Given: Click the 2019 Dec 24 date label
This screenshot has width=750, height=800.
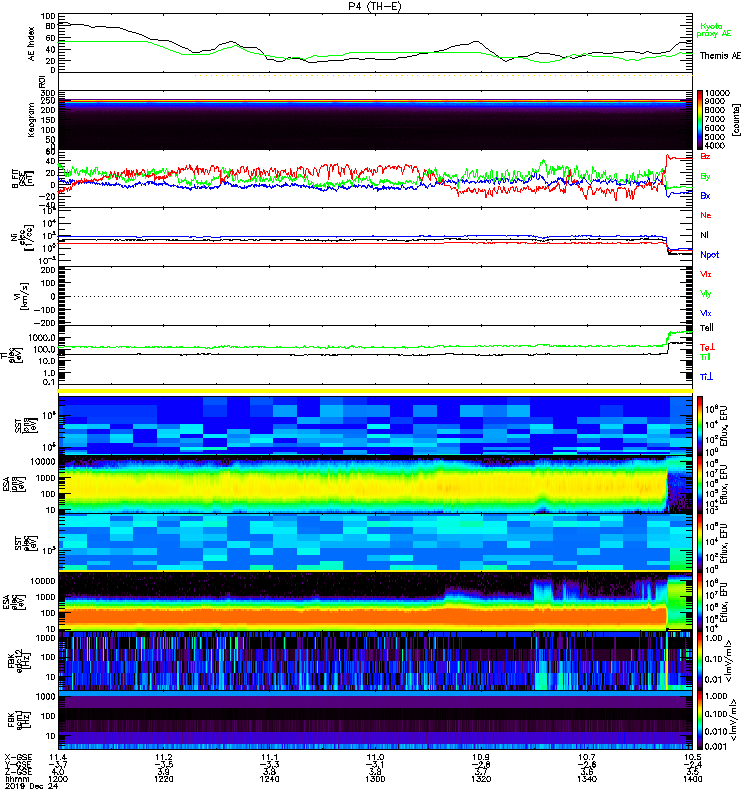Looking at the screenshot, I should pos(32,786).
